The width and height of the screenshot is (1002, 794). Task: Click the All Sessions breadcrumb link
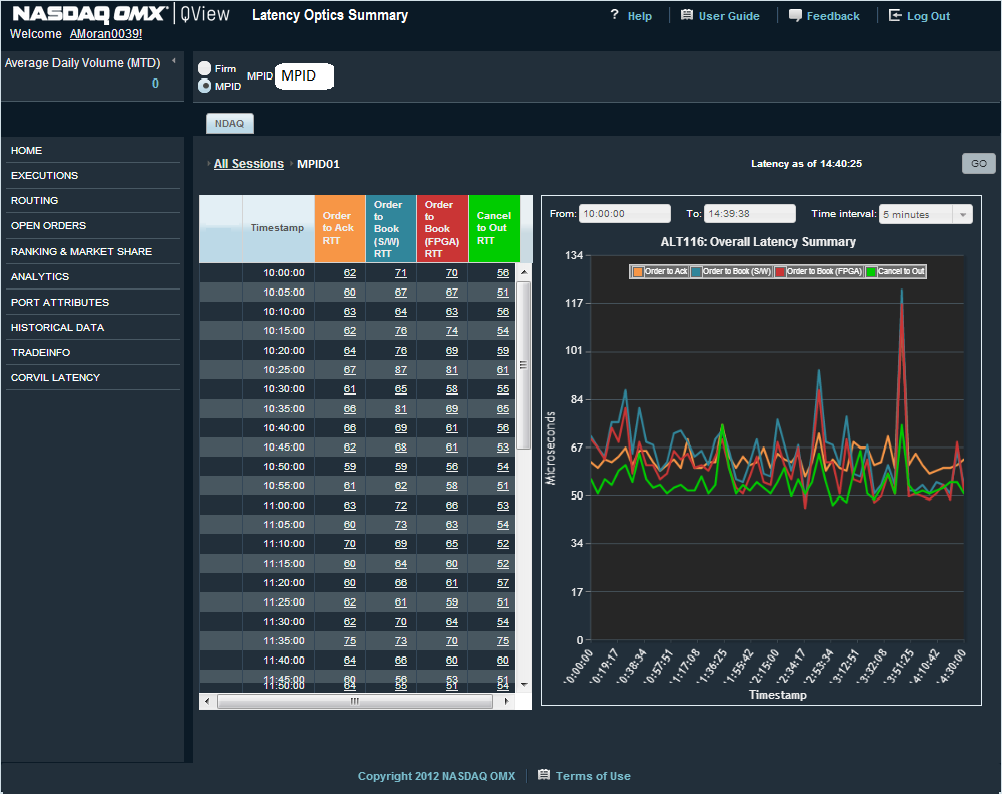point(249,164)
